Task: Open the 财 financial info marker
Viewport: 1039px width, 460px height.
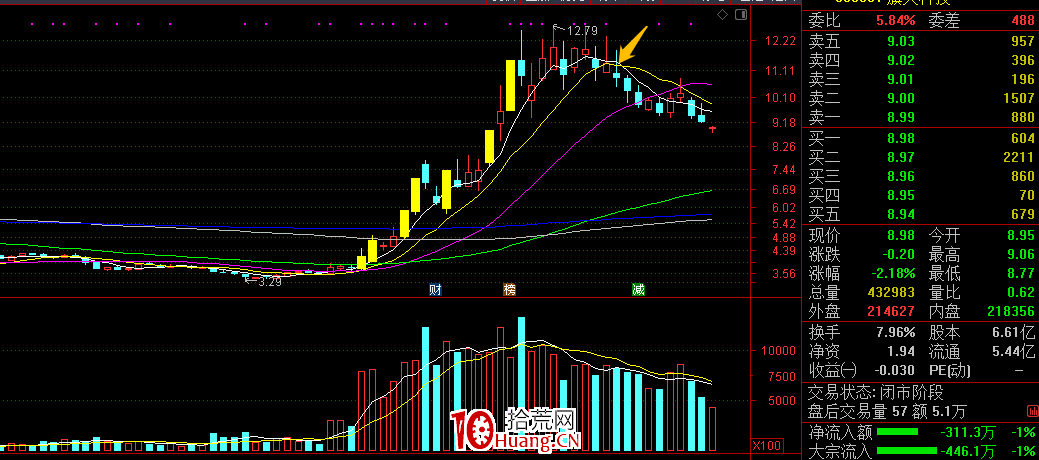Action: [x=435, y=290]
